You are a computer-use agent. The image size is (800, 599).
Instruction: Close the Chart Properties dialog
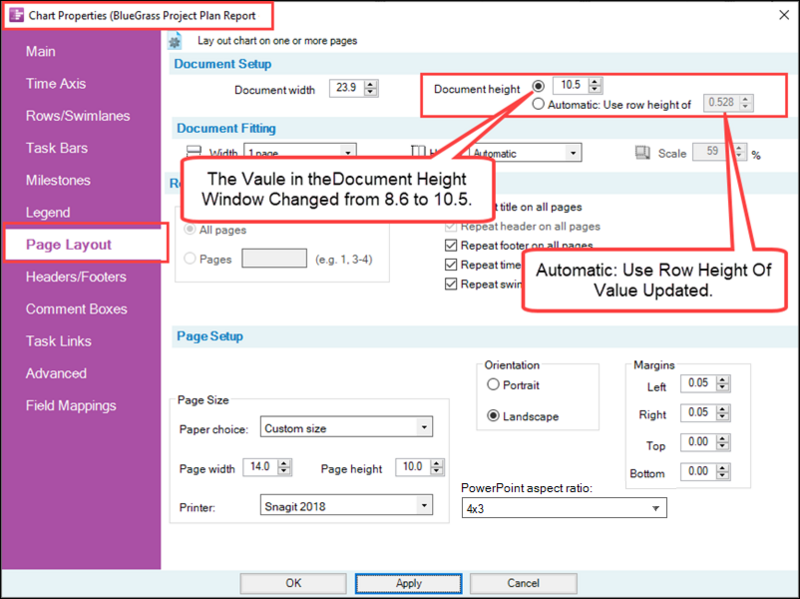[784, 15]
